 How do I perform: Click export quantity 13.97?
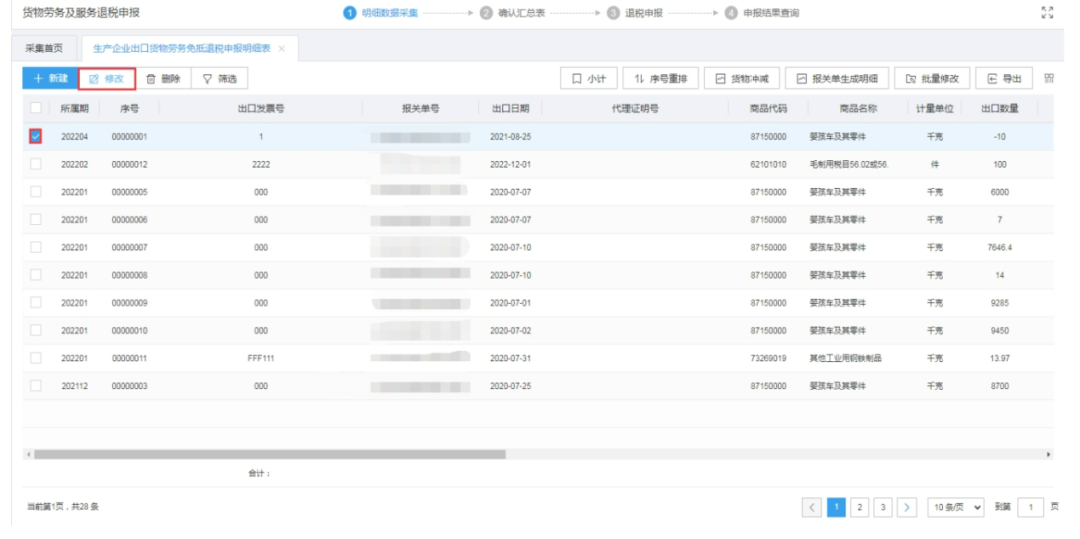coord(999,358)
